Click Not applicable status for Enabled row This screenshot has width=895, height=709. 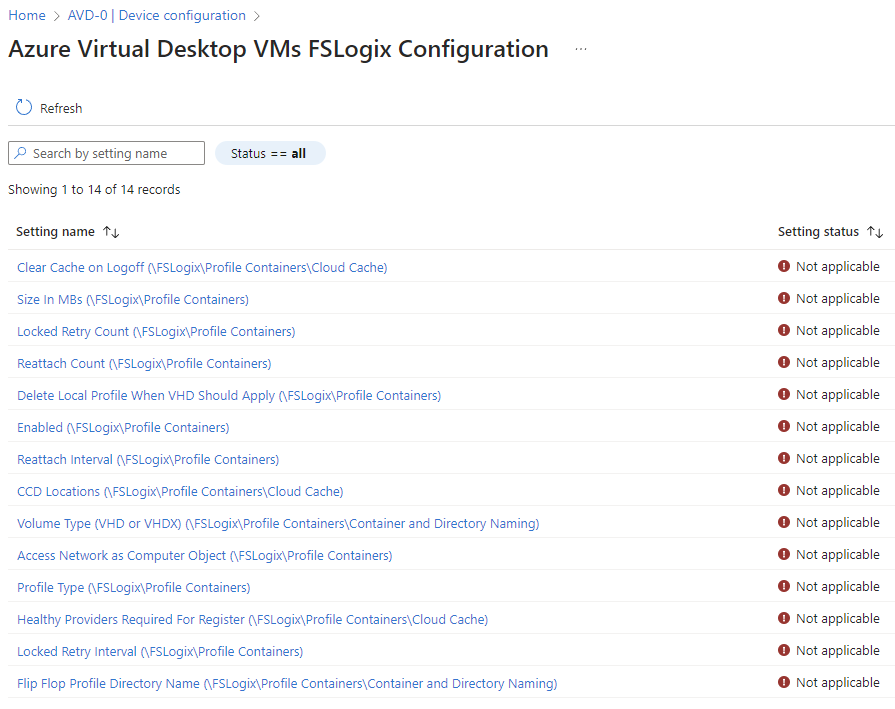pos(837,426)
